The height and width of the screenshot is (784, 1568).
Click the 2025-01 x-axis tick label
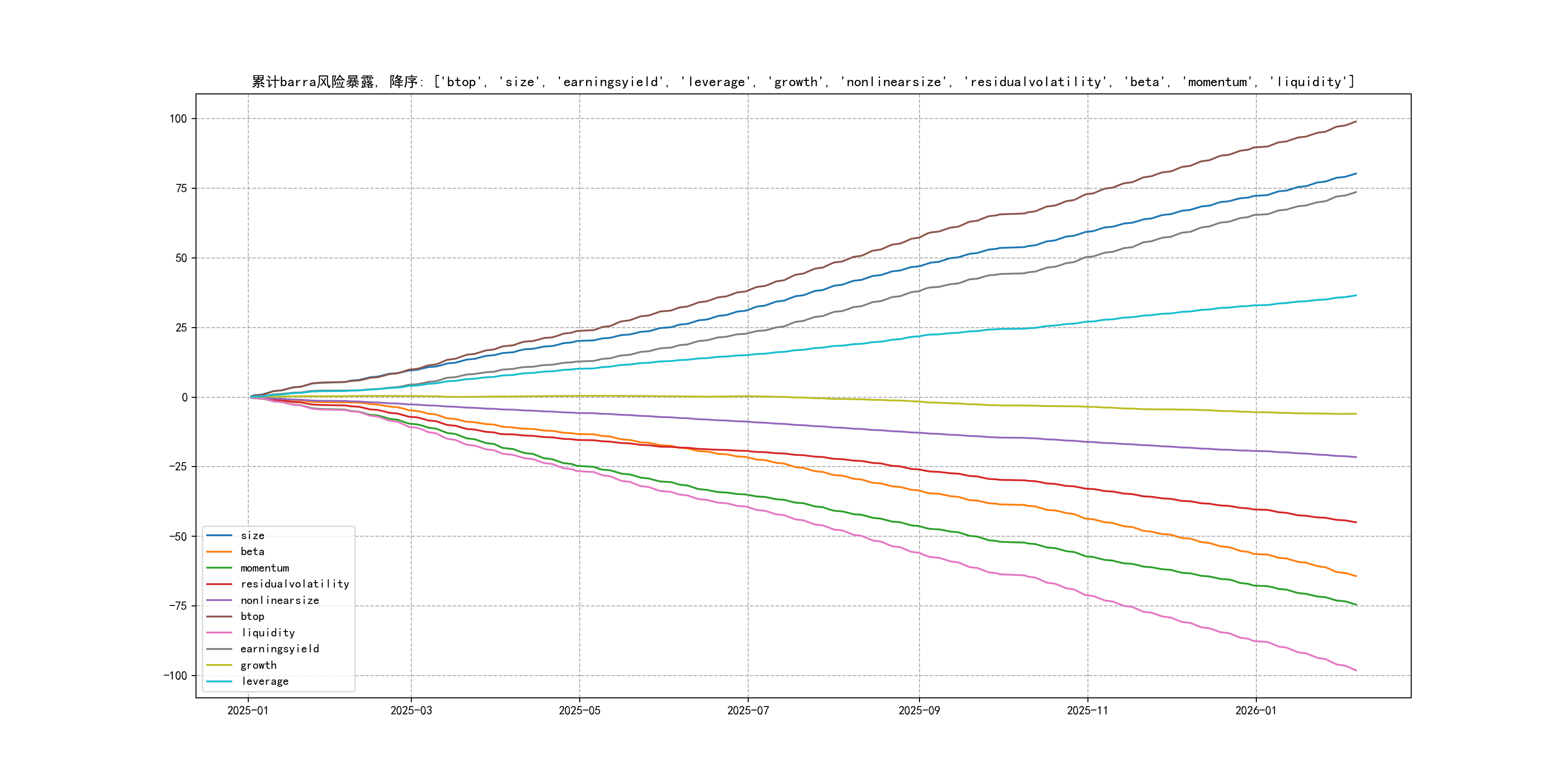coord(248,710)
